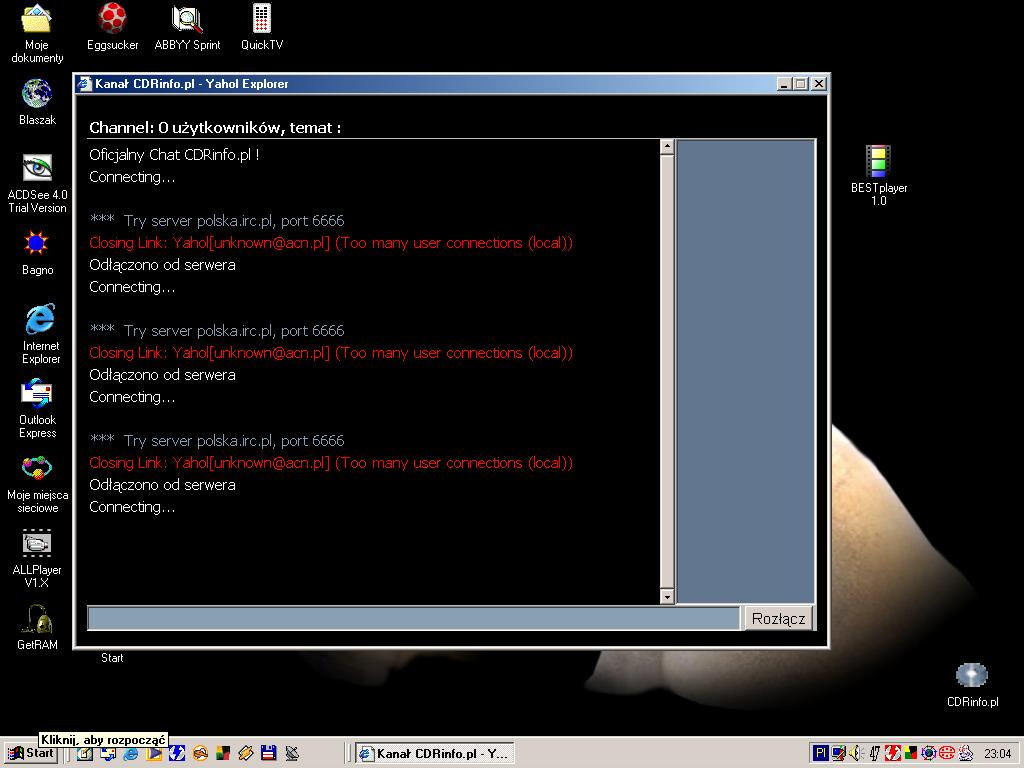Click the chat scrollbar down arrow
Image resolution: width=1024 pixels, height=768 pixels.
[667, 596]
